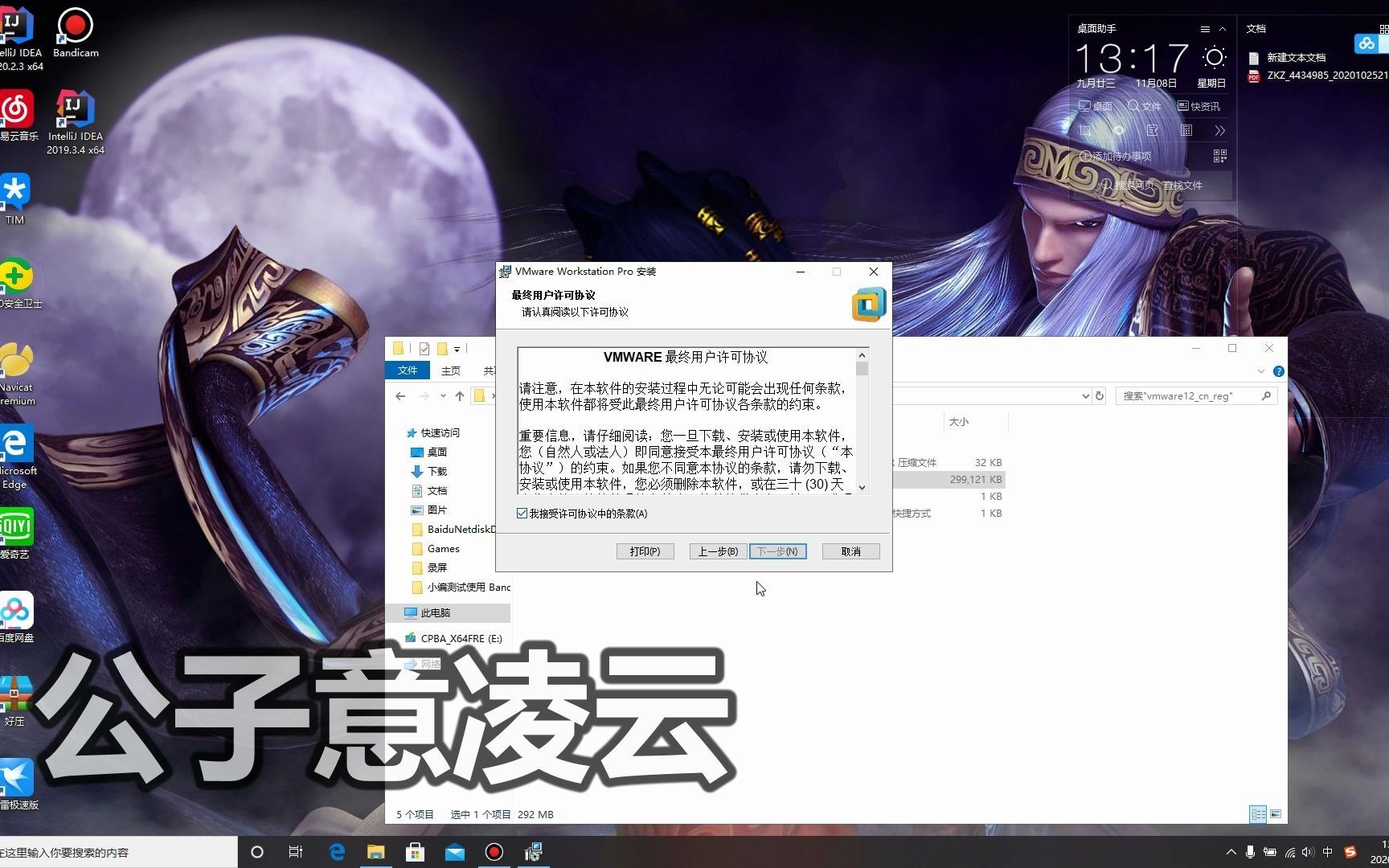Viewport: 1389px width, 868px height.
Task: Cancel the installer with 取消 button
Action: click(851, 551)
